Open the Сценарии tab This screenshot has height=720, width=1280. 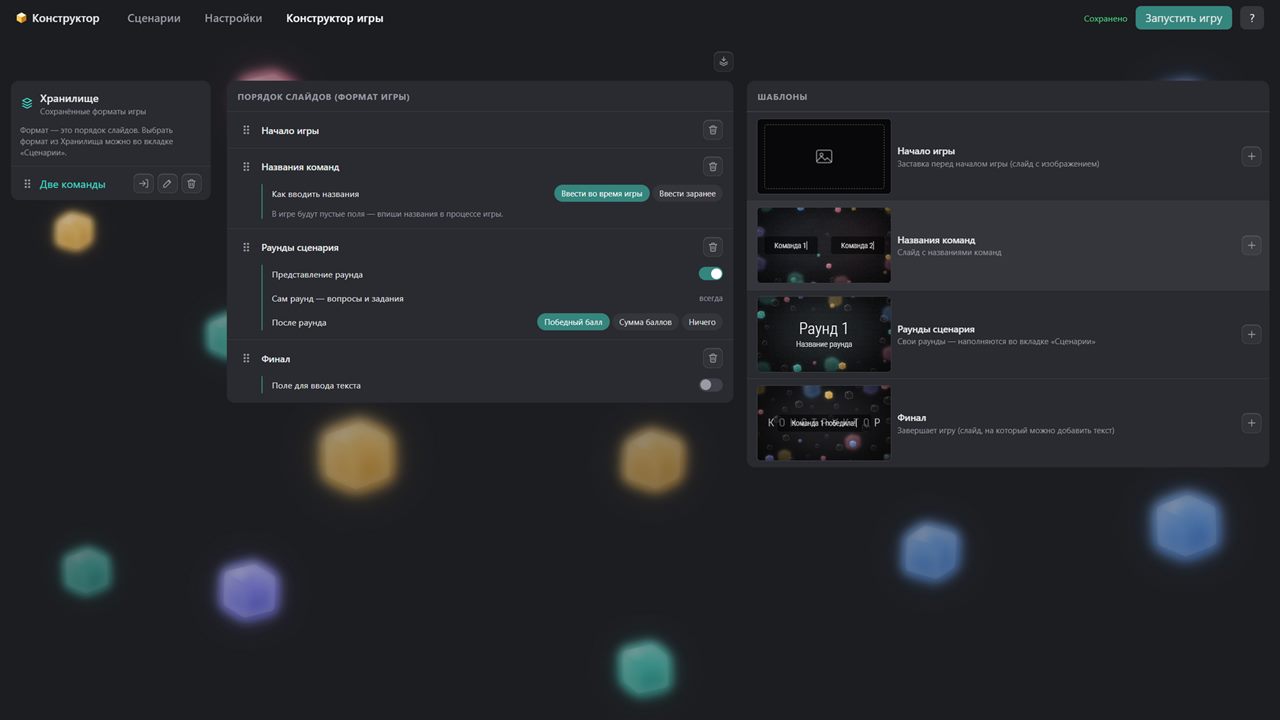click(x=154, y=18)
